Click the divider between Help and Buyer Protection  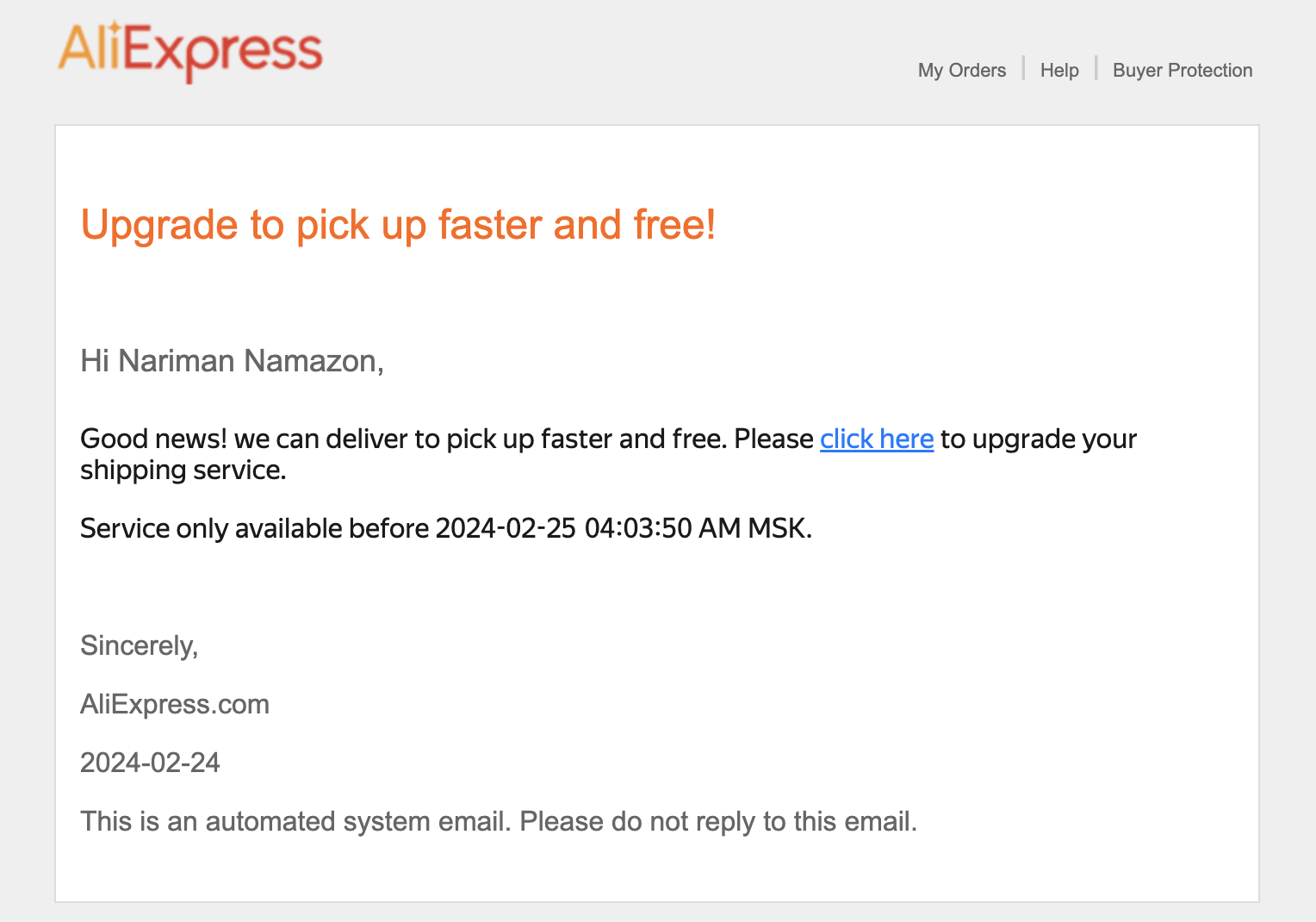click(1096, 68)
